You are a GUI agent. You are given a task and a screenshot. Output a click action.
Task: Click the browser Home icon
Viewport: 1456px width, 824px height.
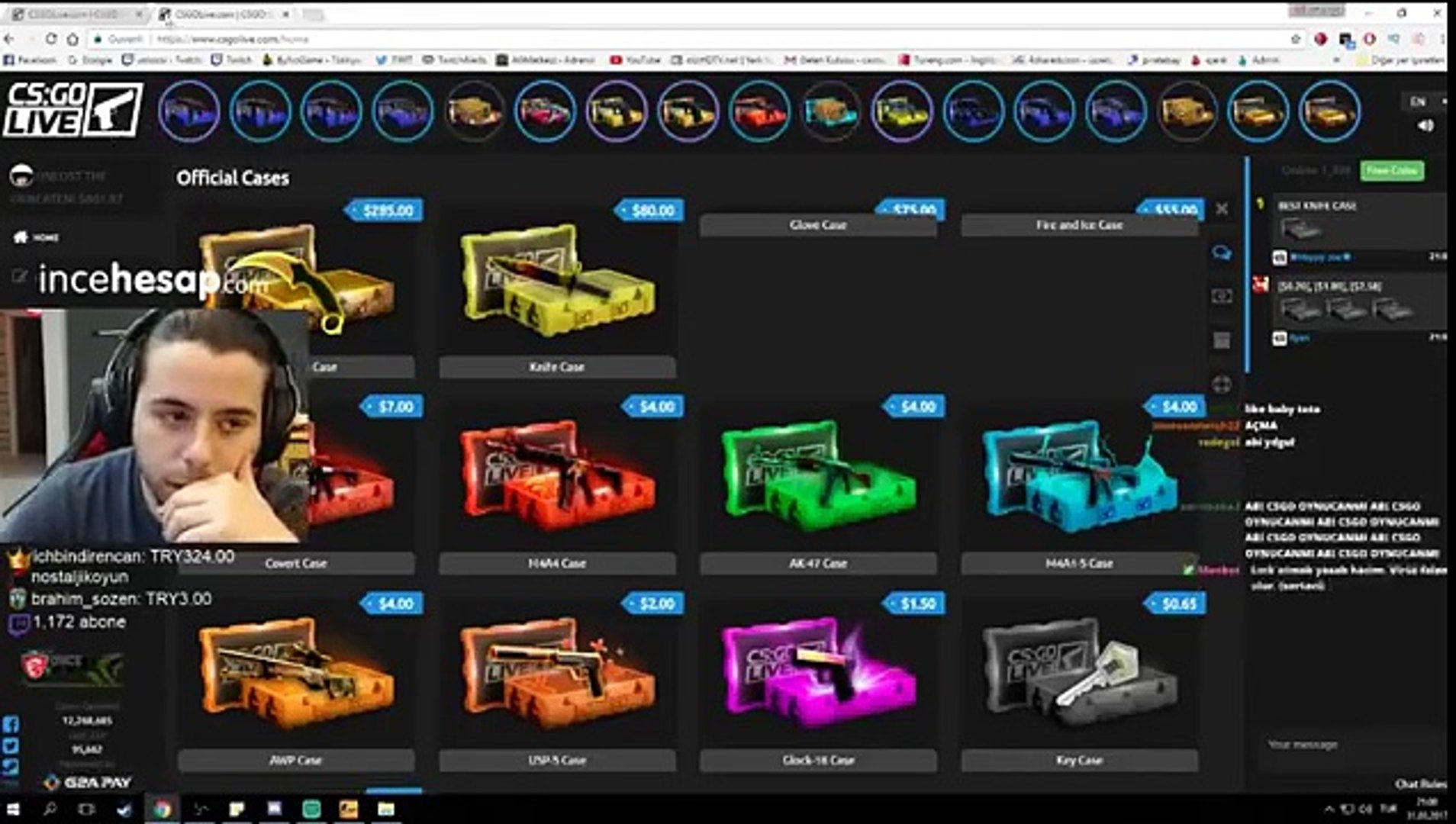tap(72, 39)
